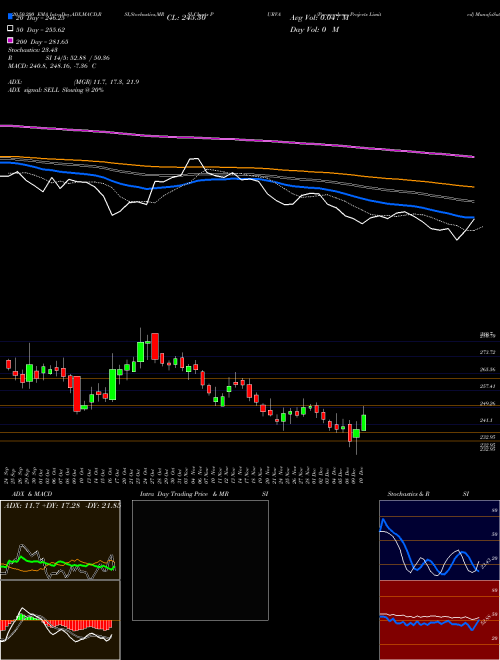Click the 249.26 price axis label
Image resolution: width=500 pixels, height=660 pixels.
(487, 403)
